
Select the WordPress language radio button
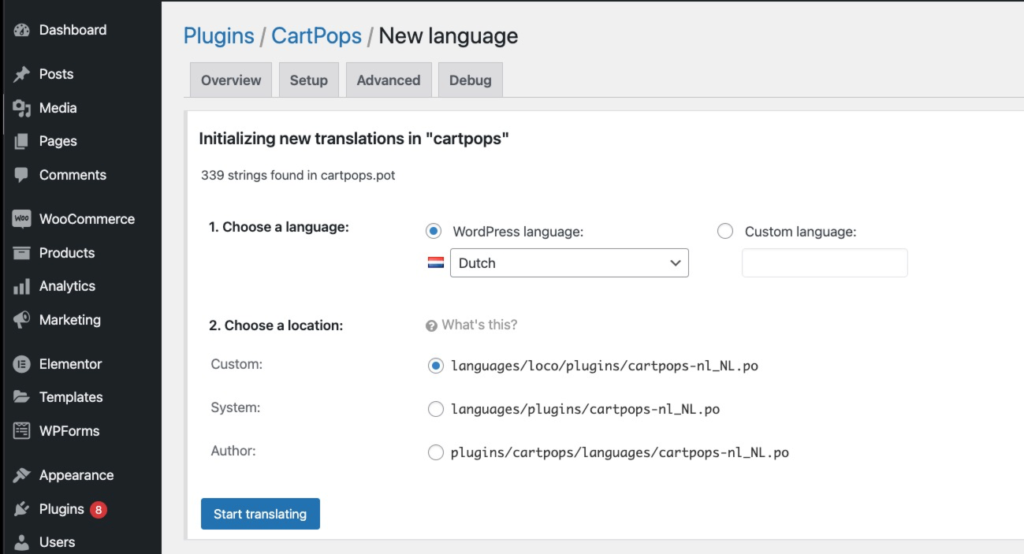click(433, 231)
